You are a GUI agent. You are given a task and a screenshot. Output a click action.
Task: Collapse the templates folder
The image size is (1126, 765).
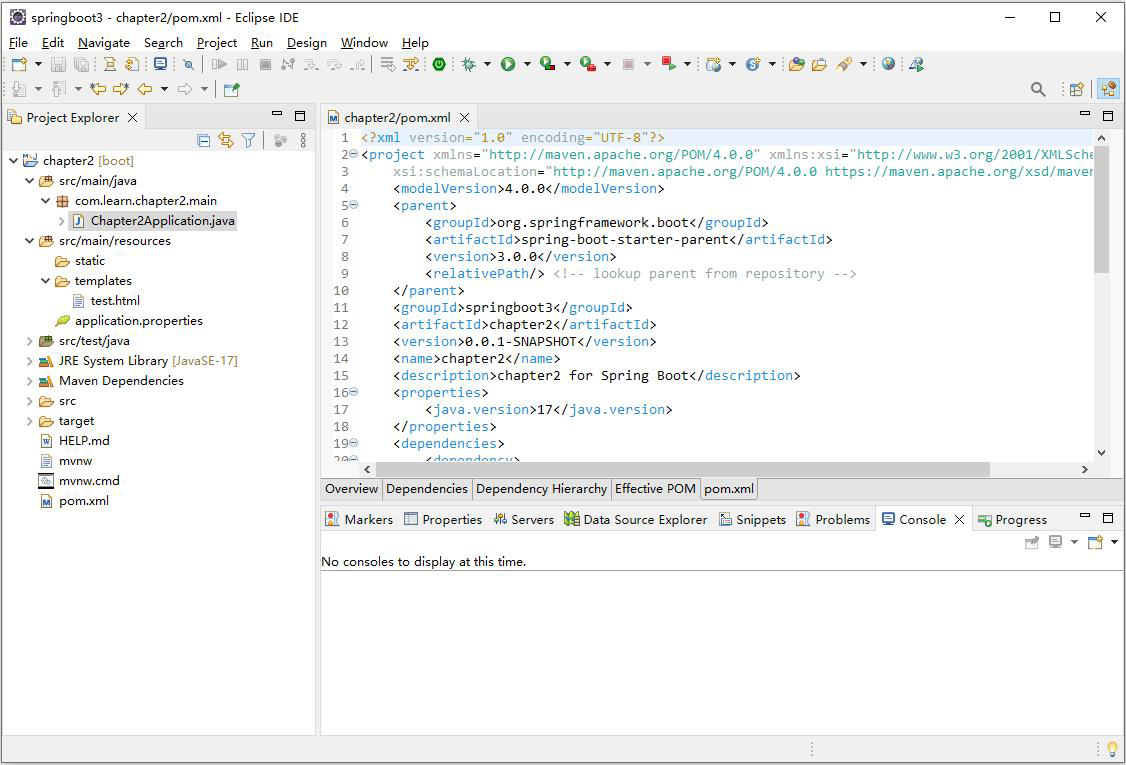[x=45, y=281]
